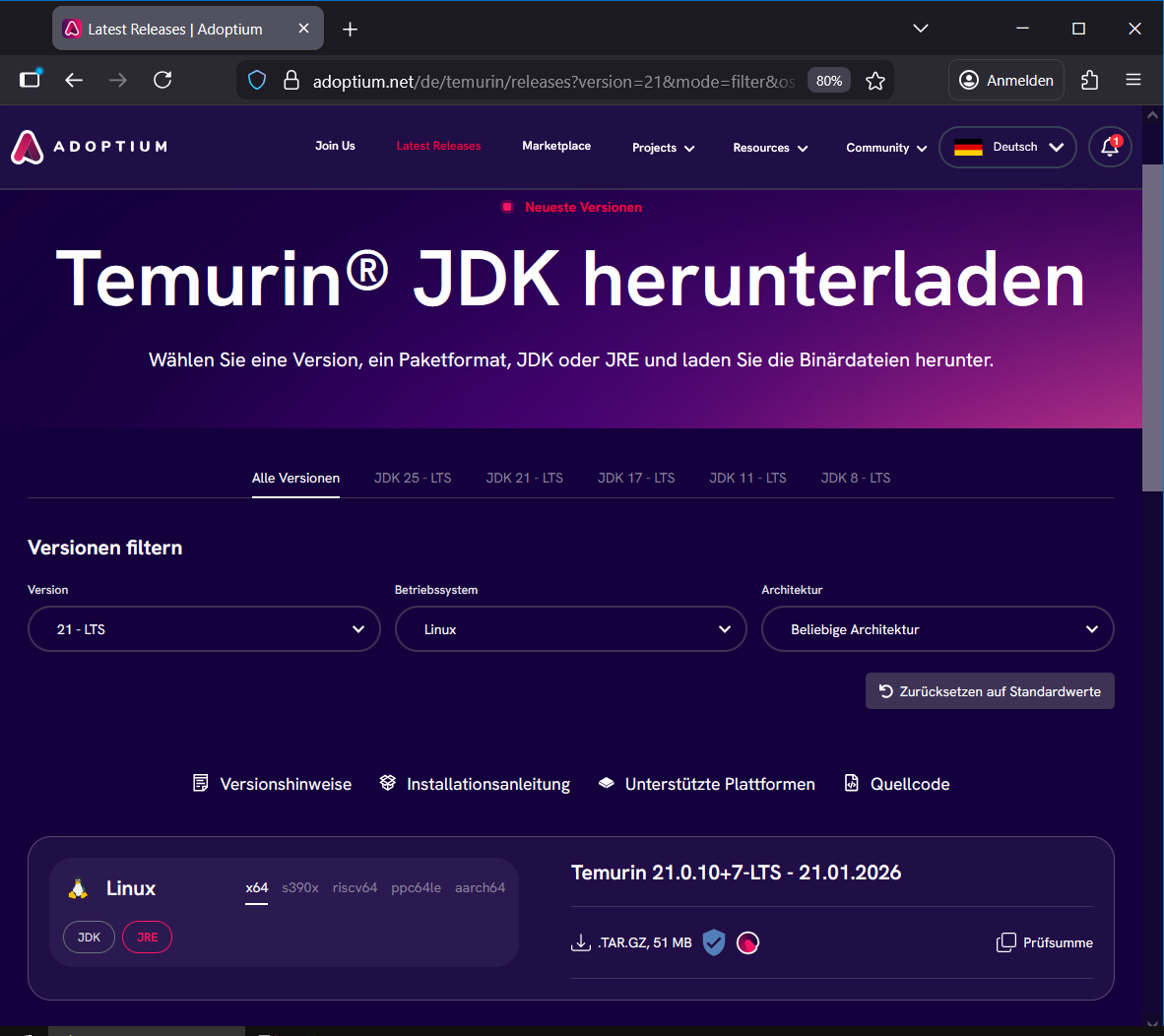1164x1036 pixels.
Task: Select the aarch64 architecture
Action: (480, 887)
